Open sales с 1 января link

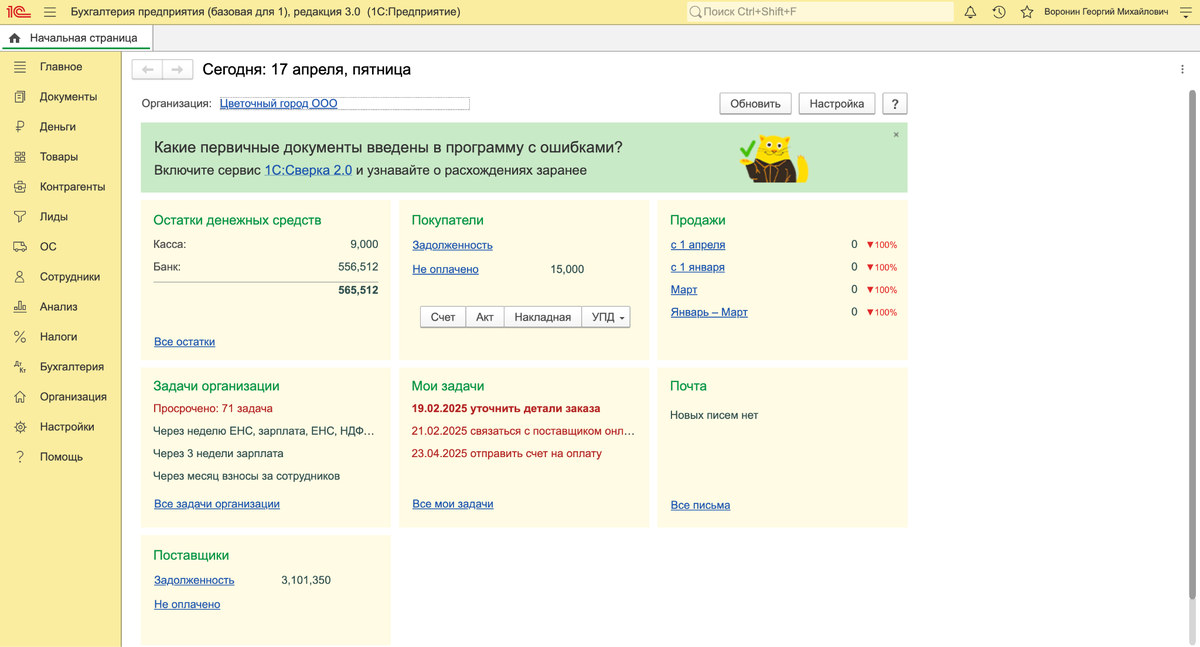(697, 267)
